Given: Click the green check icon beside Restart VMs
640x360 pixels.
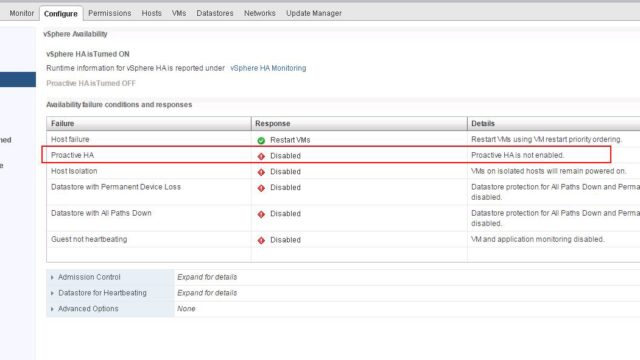Looking at the screenshot, I should tap(261, 140).
